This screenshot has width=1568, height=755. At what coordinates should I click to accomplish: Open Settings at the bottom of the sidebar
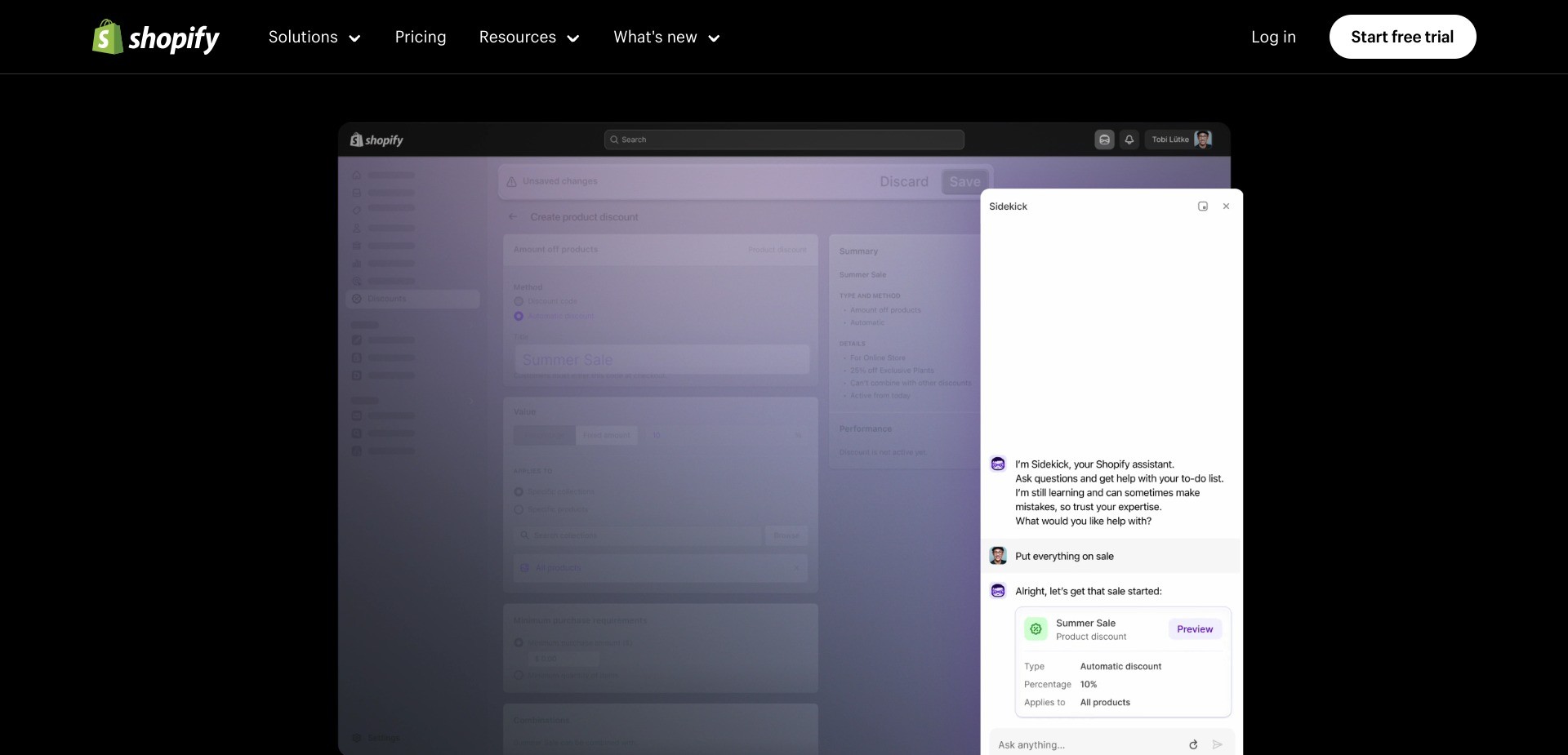point(376,738)
